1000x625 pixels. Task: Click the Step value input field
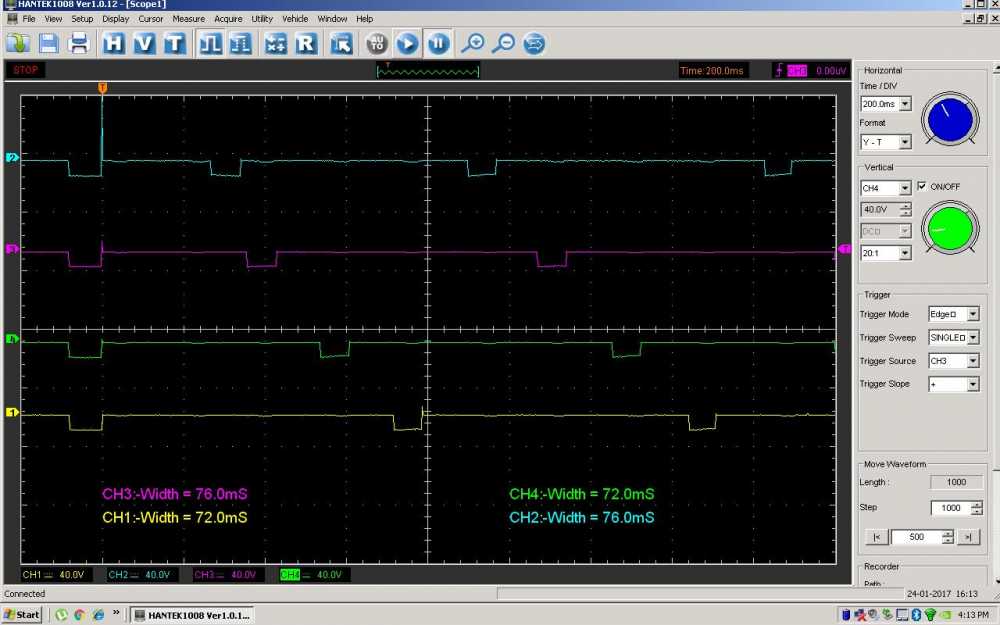[948, 507]
